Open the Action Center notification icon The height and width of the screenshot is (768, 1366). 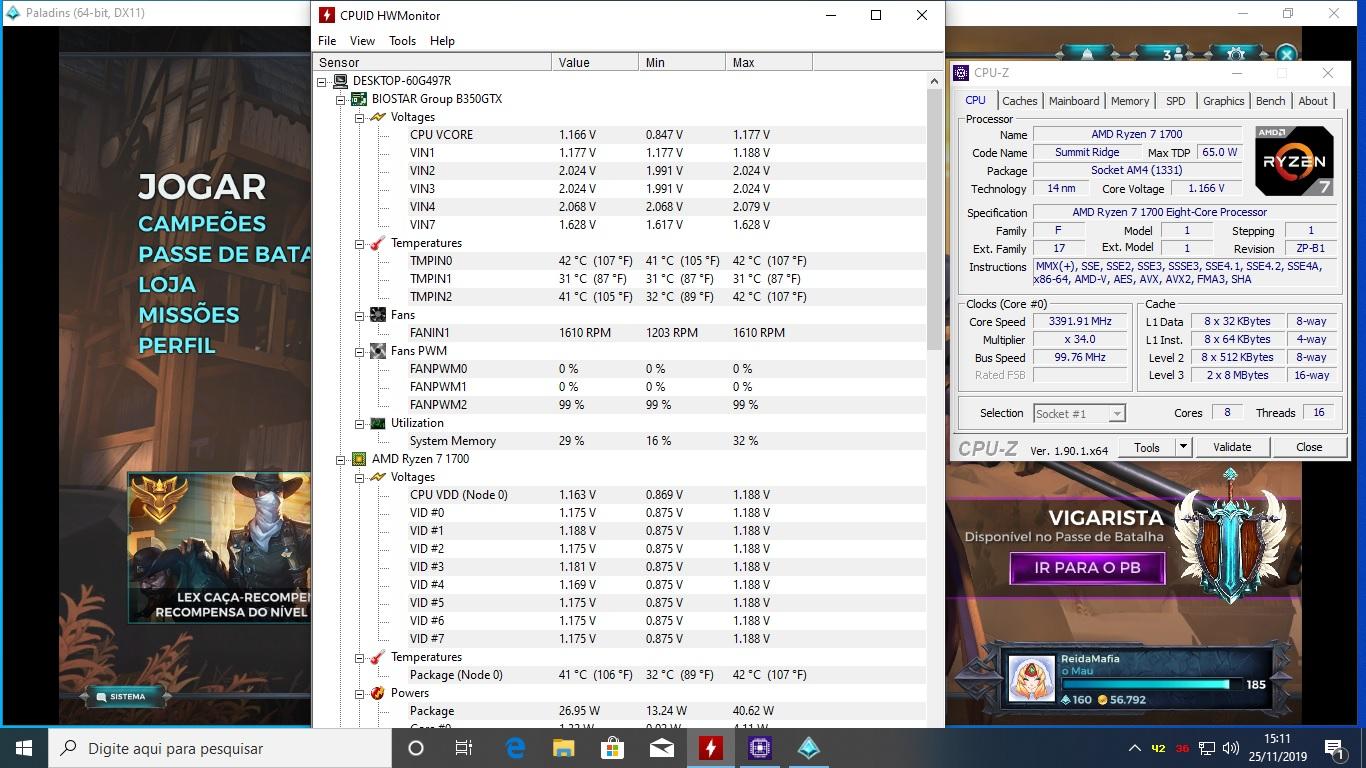(x=1333, y=748)
